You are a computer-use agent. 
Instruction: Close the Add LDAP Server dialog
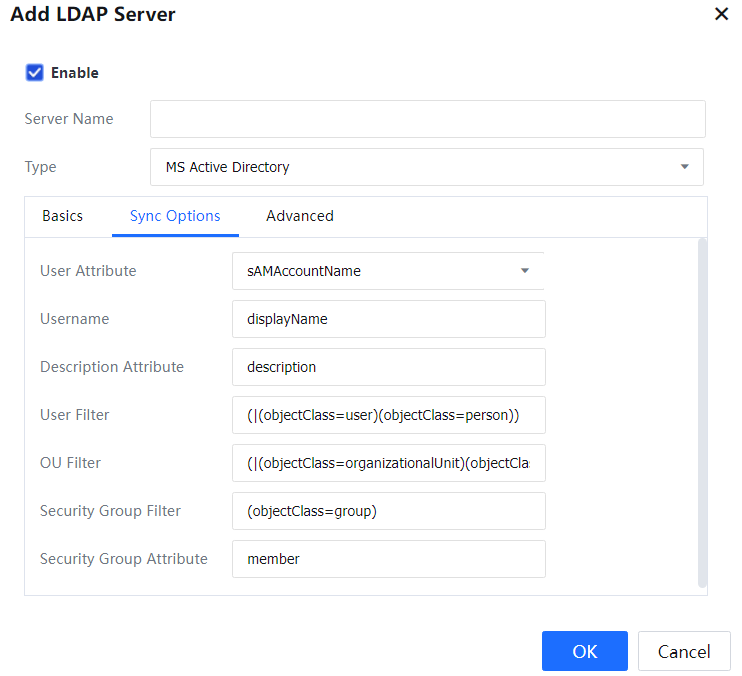pyautogui.click(x=721, y=15)
